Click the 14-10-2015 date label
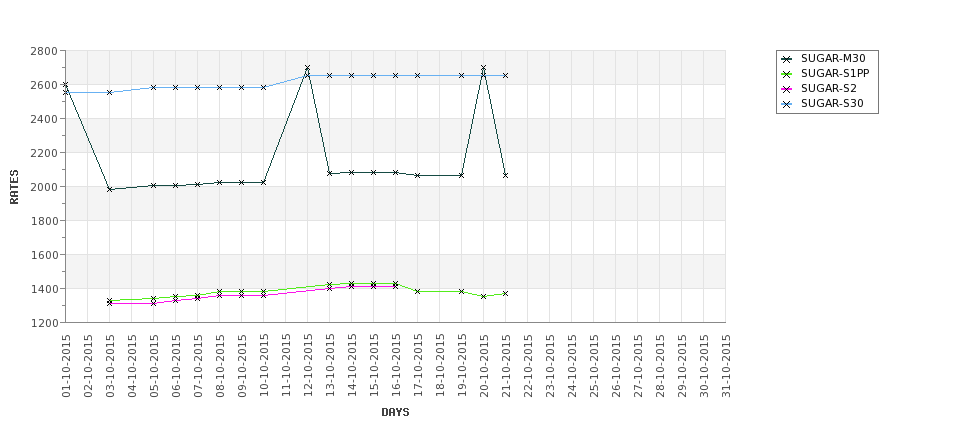The image size is (975, 429). pyautogui.click(x=352, y=366)
